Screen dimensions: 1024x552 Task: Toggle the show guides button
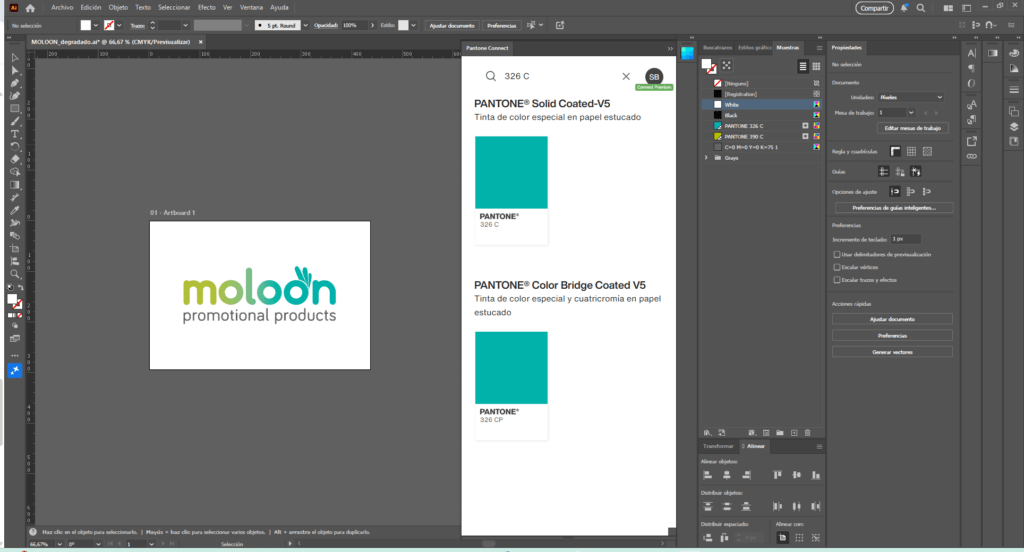click(x=884, y=172)
